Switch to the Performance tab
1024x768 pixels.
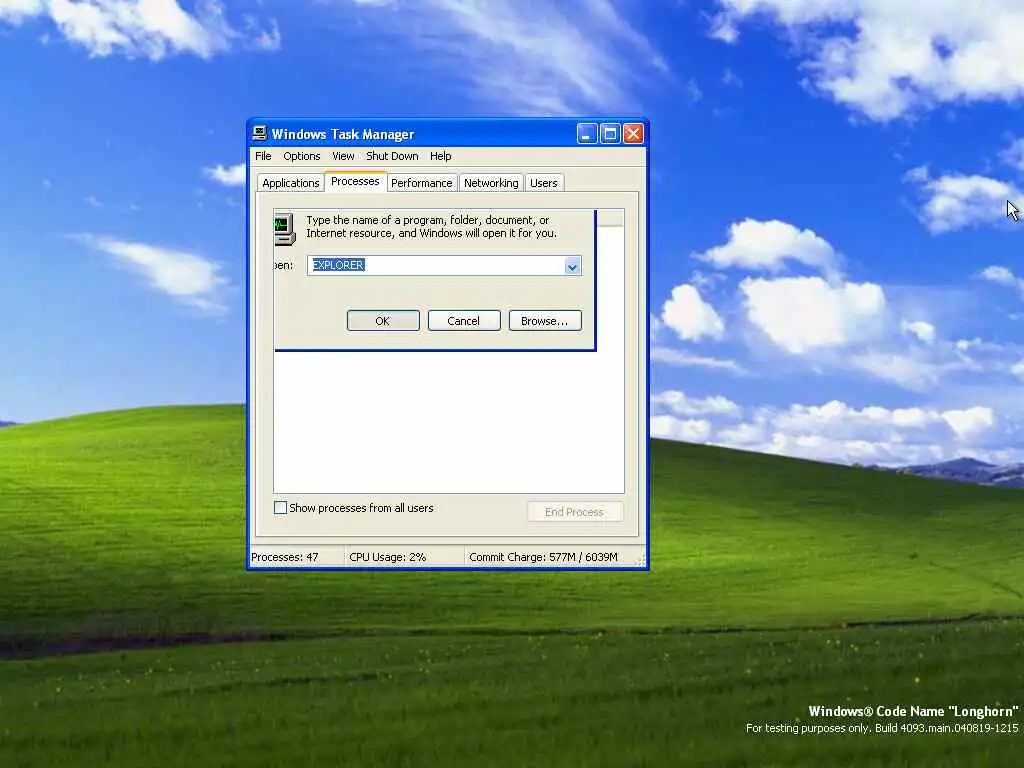[x=421, y=183]
